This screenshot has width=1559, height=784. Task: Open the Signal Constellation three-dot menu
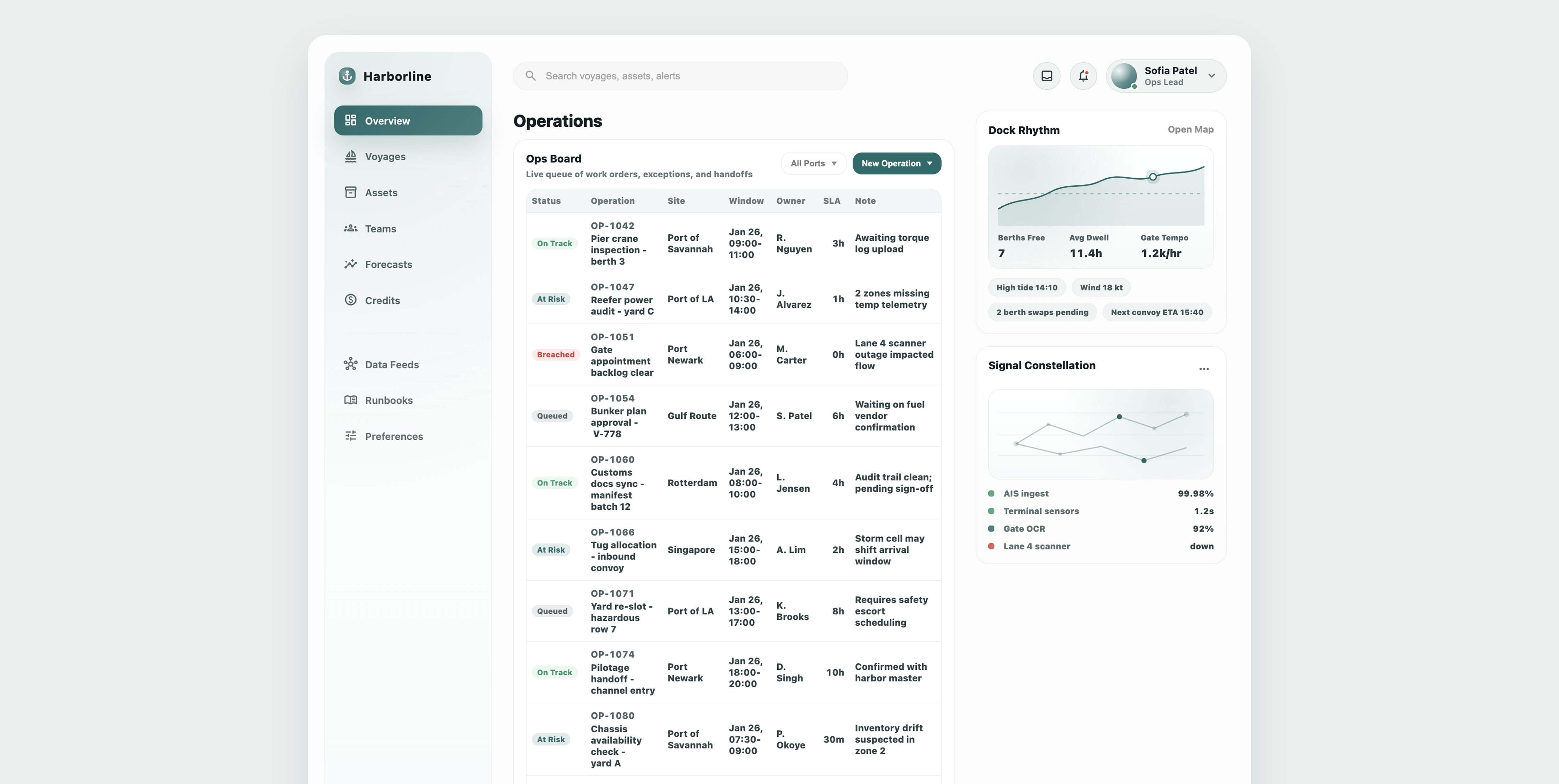[x=1204, y=369]
